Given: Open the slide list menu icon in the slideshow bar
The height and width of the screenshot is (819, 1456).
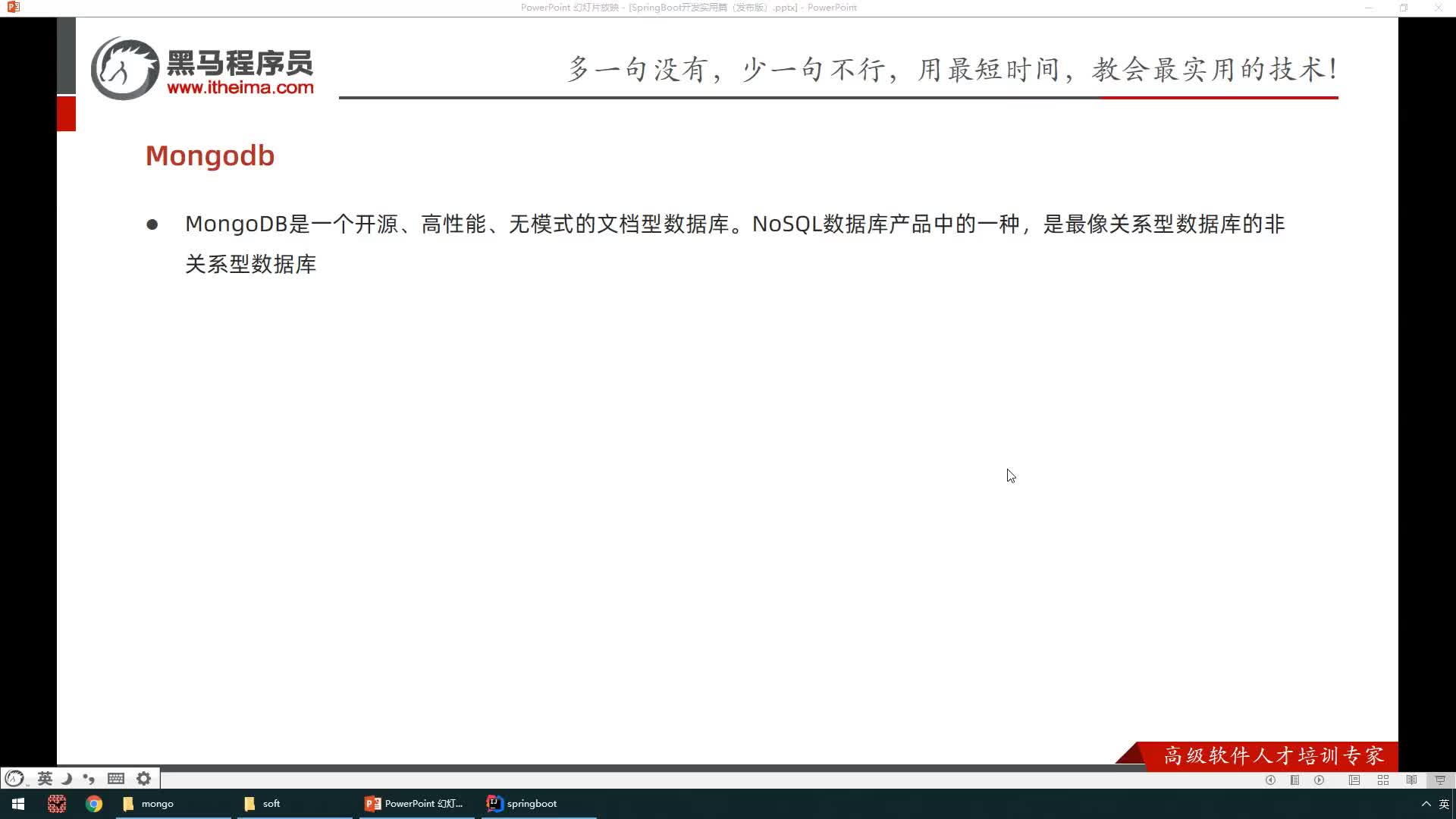Looking at the screenshot, I should [x=1294, y=780].
